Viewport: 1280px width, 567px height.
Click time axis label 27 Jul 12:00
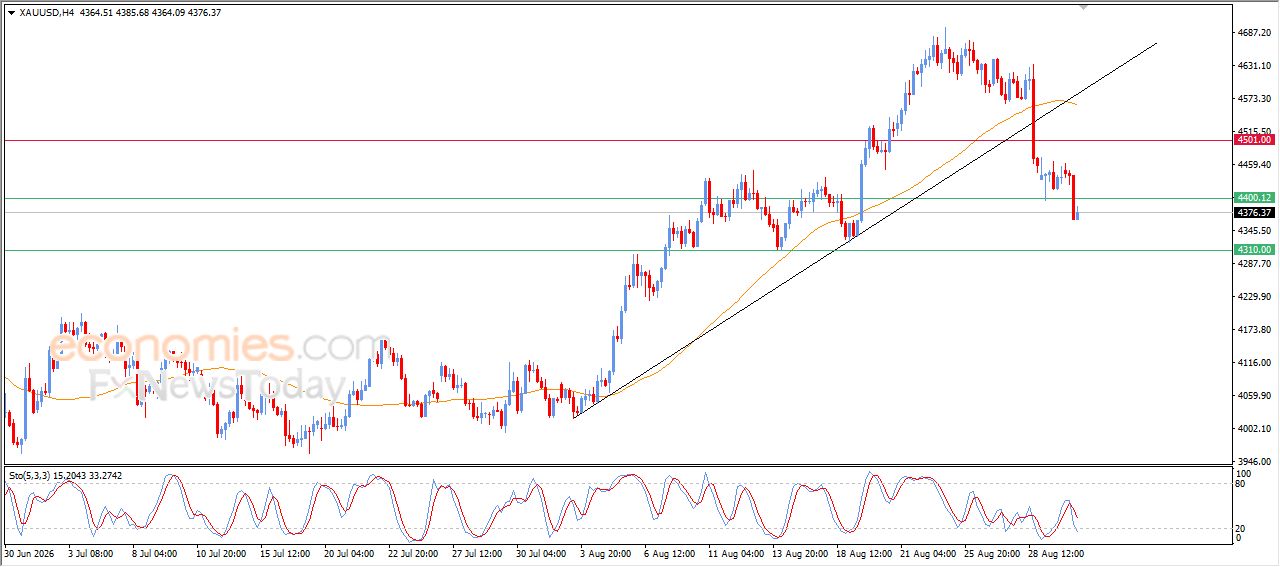click(x=476, y=552)
